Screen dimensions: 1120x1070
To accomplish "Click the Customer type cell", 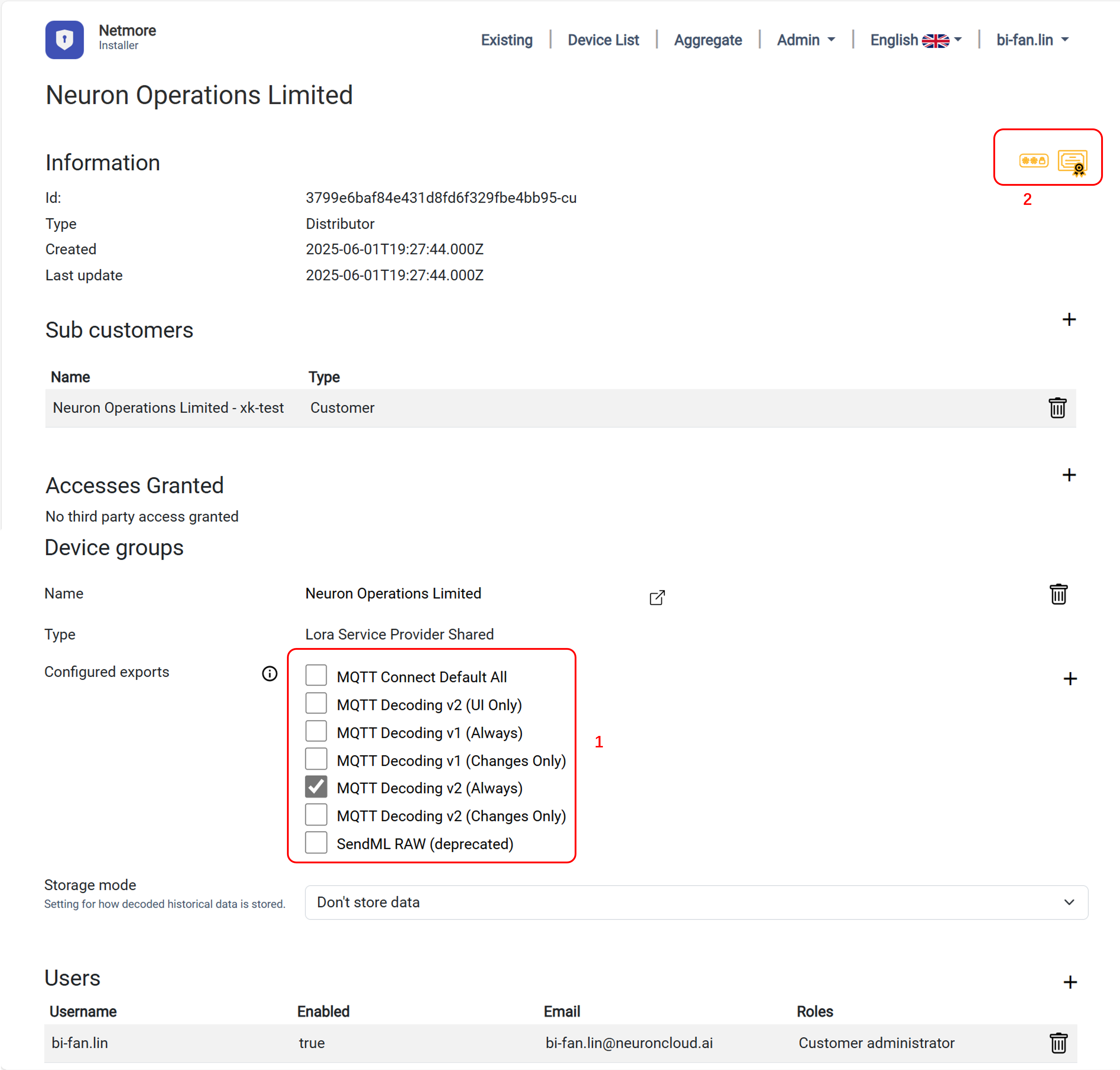I will [x=342, y=408].
